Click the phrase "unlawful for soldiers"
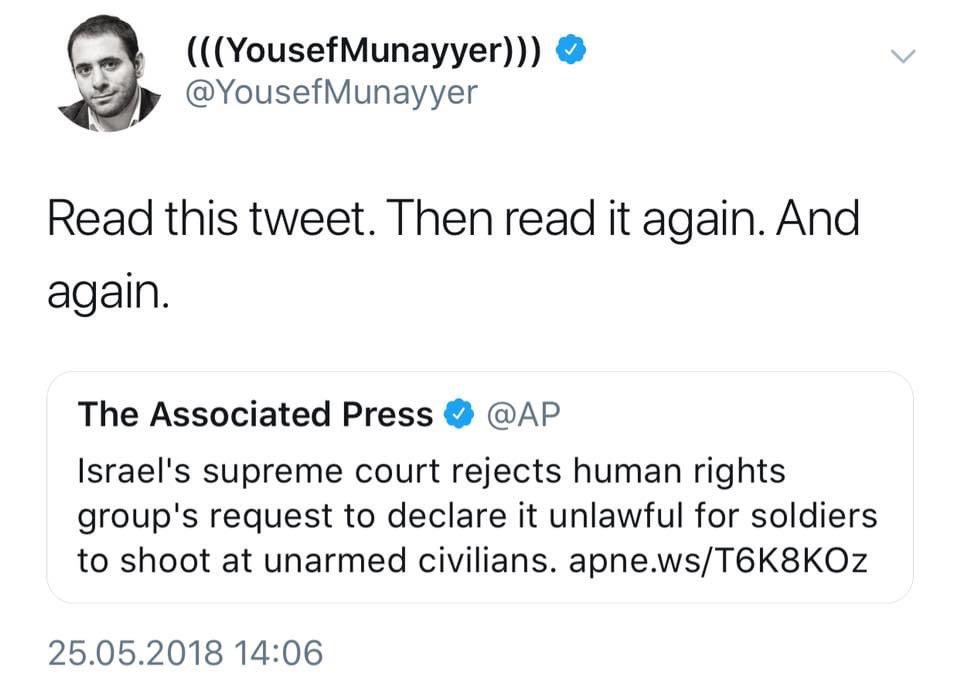 tap(713, 516)
